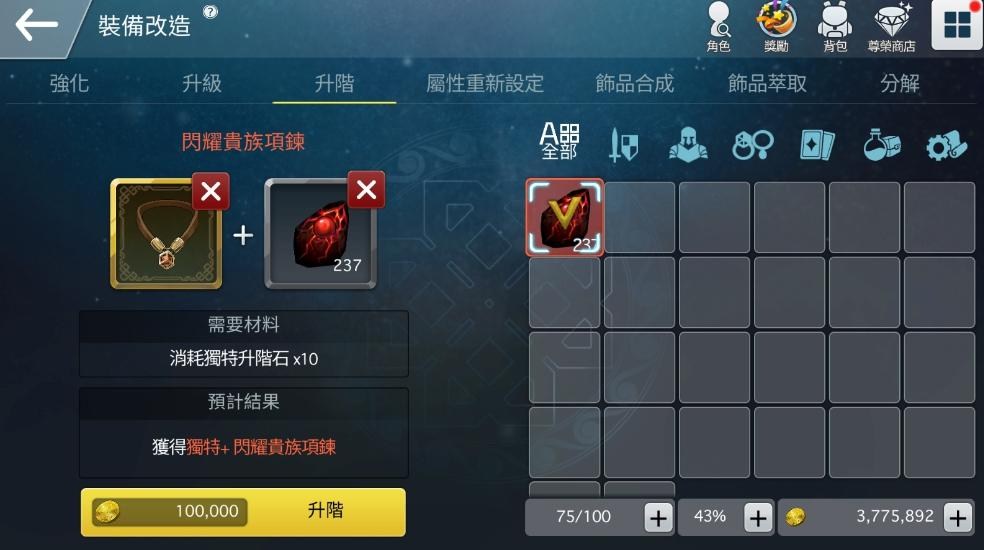Filter inventory by accessories rings icon
Viewport: 984px width, 550px height.
click(x=752, y=145)
